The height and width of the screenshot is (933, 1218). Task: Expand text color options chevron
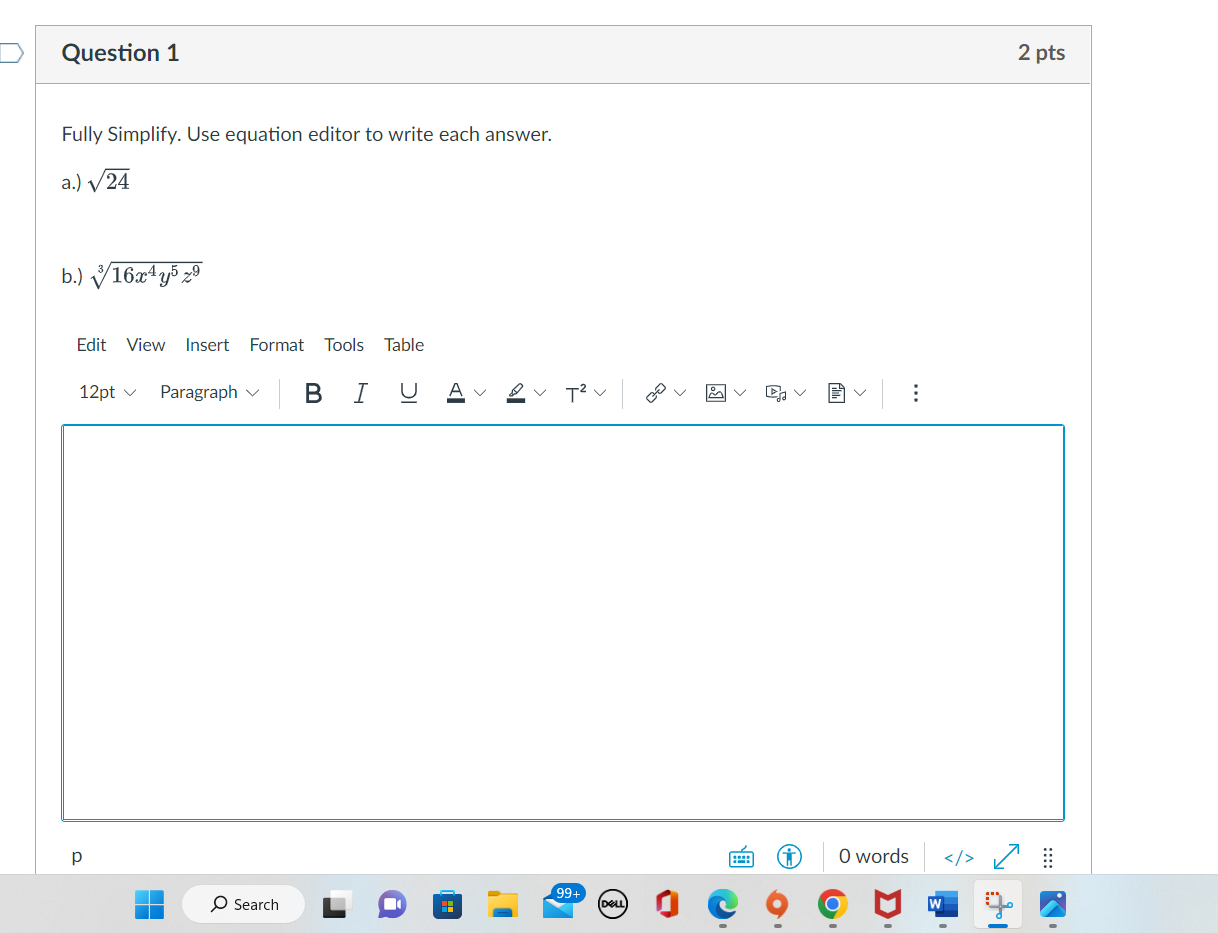480,393
